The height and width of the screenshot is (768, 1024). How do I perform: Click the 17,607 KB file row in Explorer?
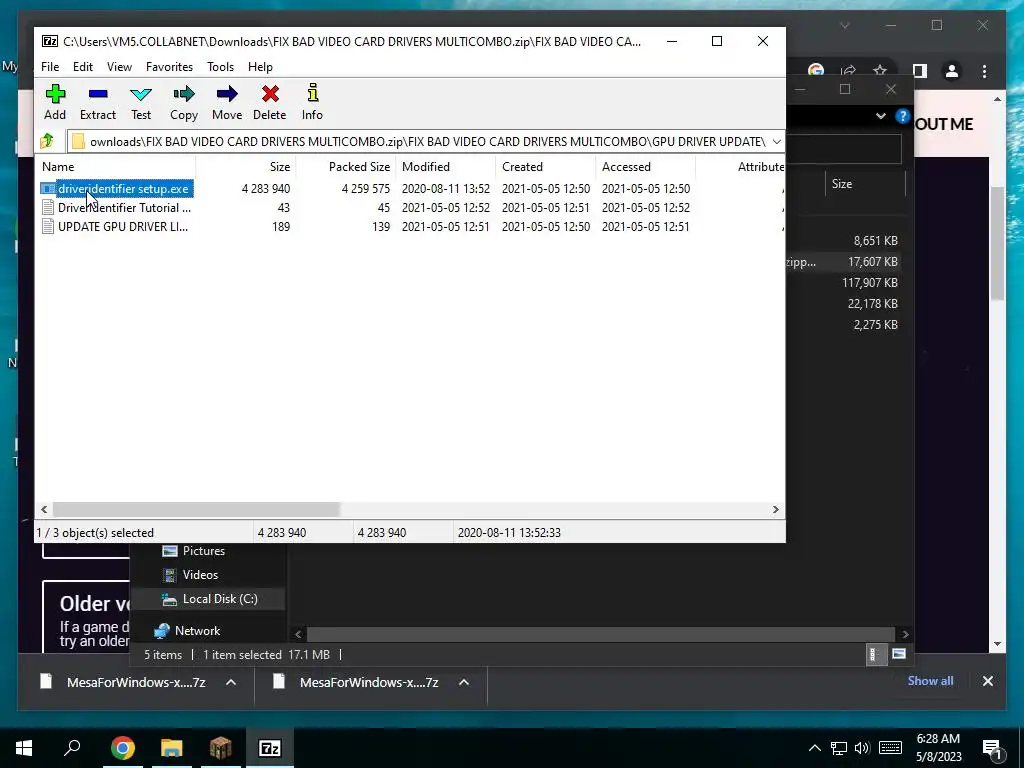tap(842, 262)
